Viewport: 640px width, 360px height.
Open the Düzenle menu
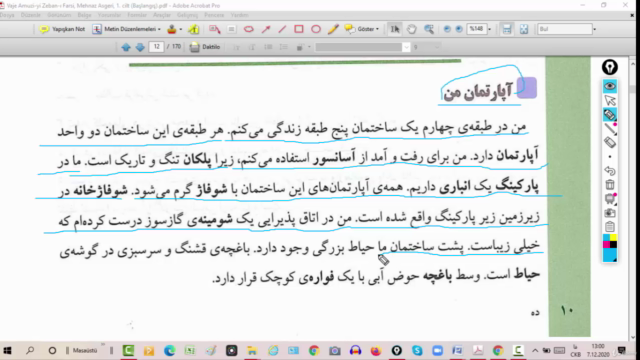31,15
